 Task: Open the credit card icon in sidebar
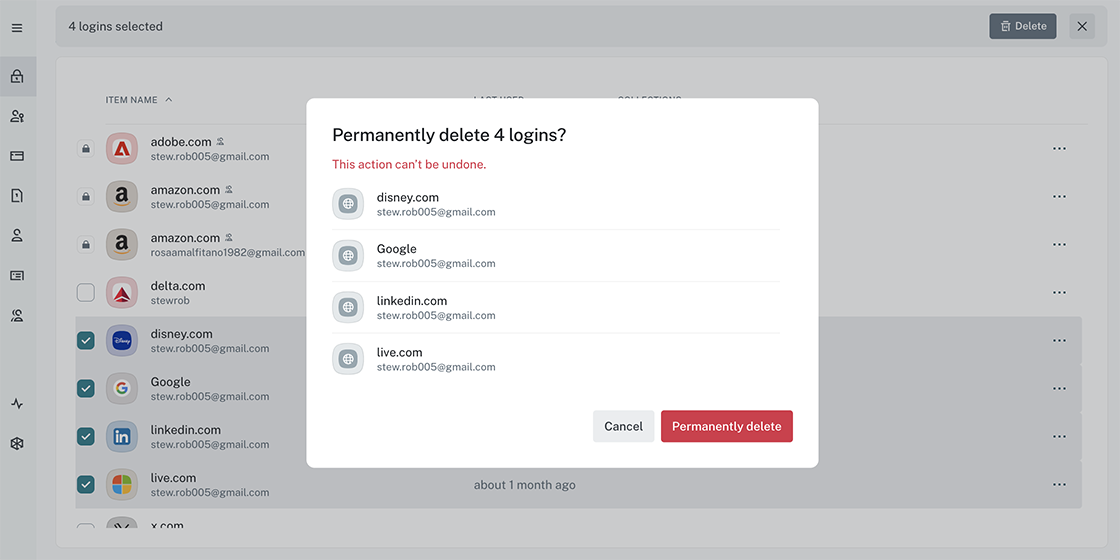click(17, 156)
